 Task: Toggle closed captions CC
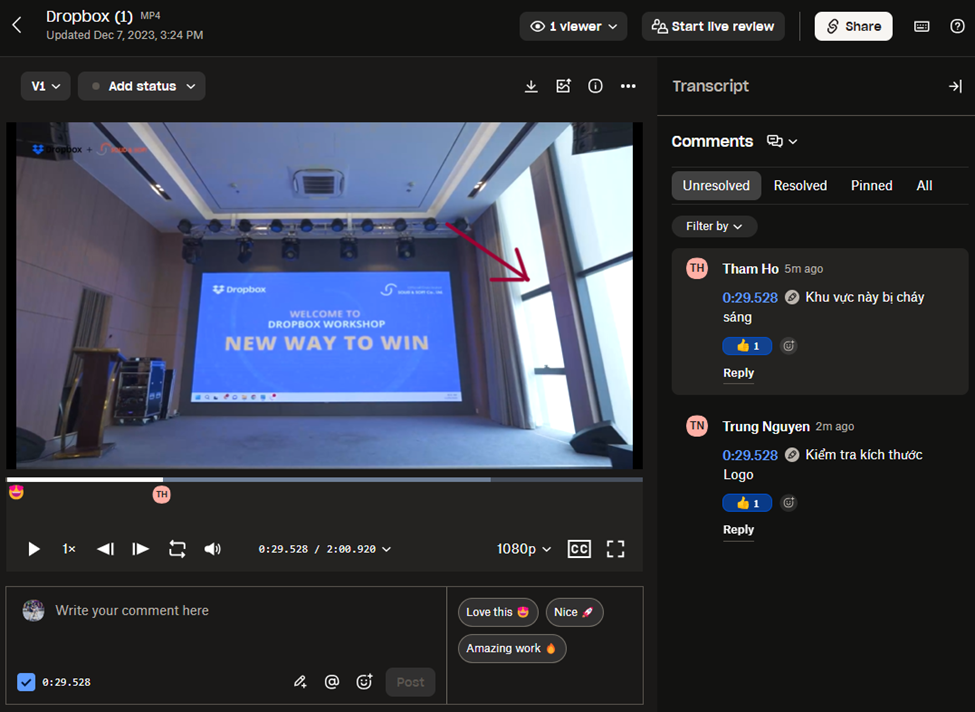pos(579,549)
